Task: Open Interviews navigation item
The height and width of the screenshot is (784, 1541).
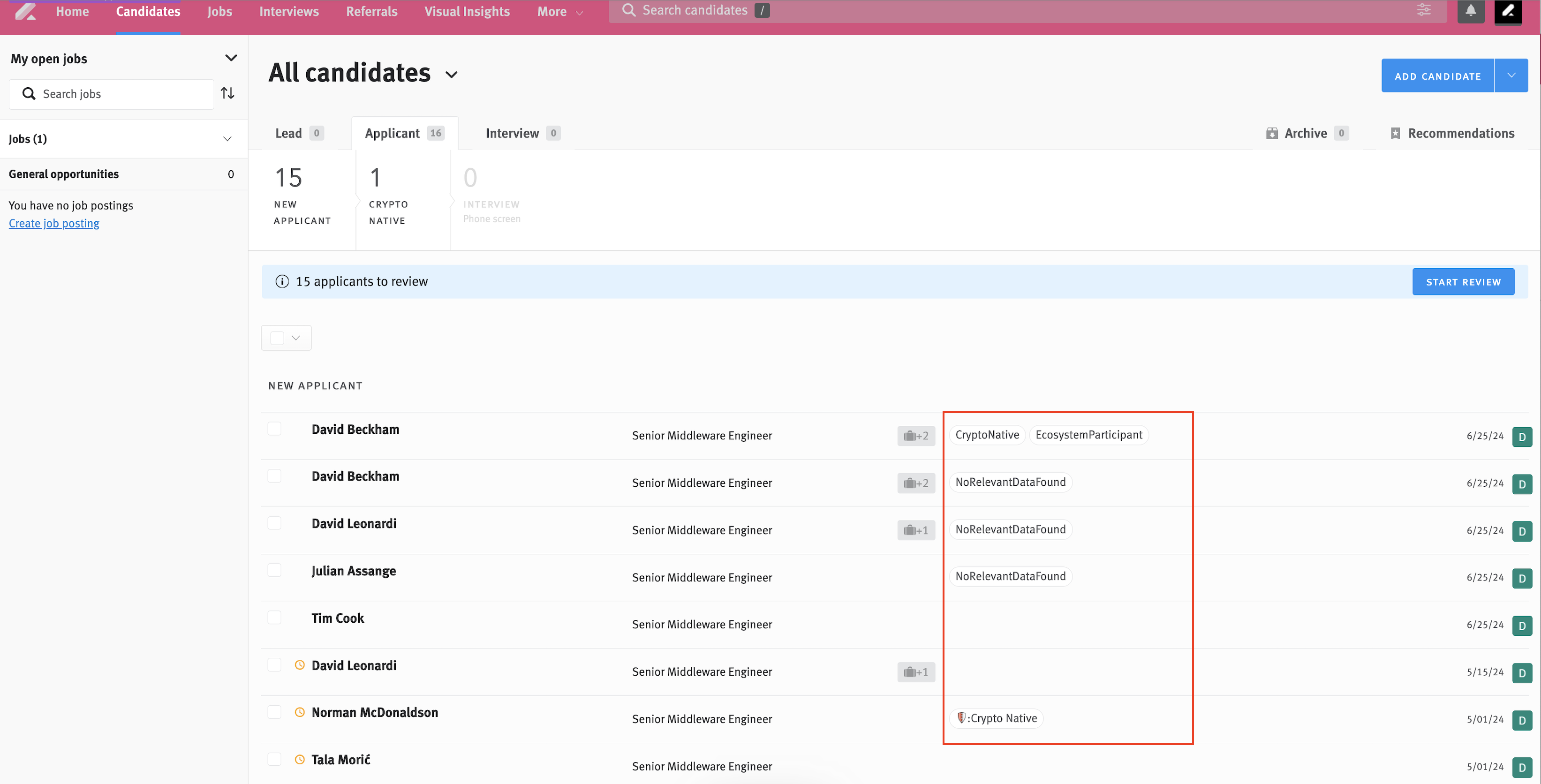Action: tap(289, 11)
